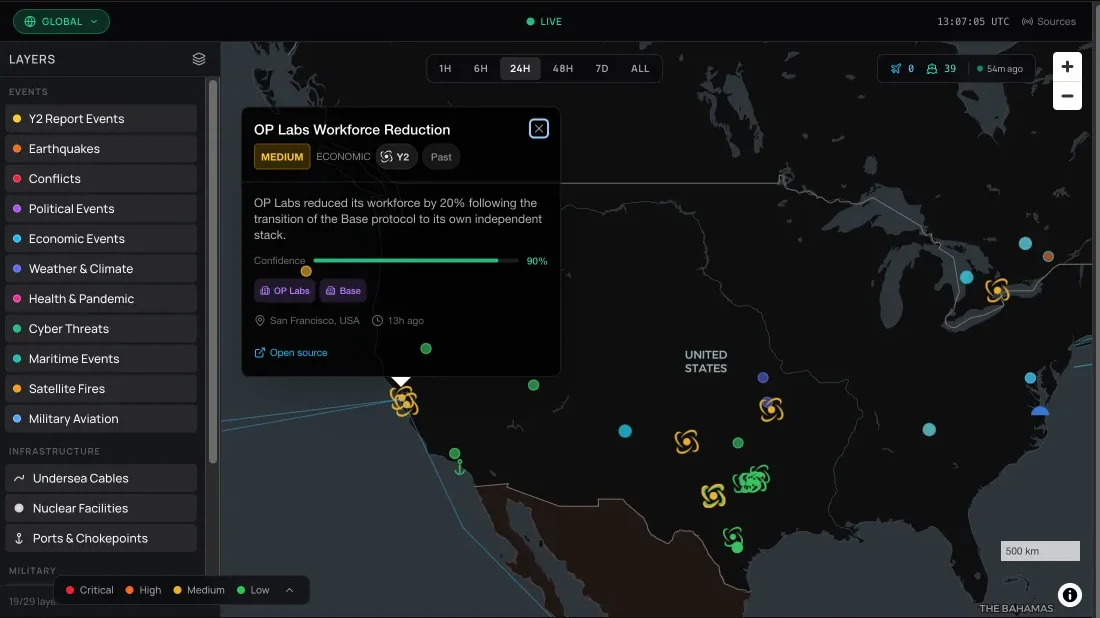The height and width of the screenshot is (618, 1100).
Task: Toggle the Conflicts layer
Action: [101, 179]
